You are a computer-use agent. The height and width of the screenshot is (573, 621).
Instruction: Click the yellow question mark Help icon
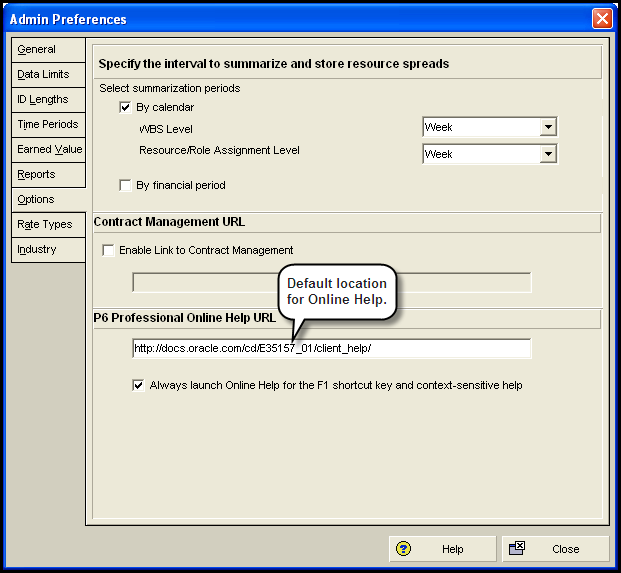click(x=403, y=549)
